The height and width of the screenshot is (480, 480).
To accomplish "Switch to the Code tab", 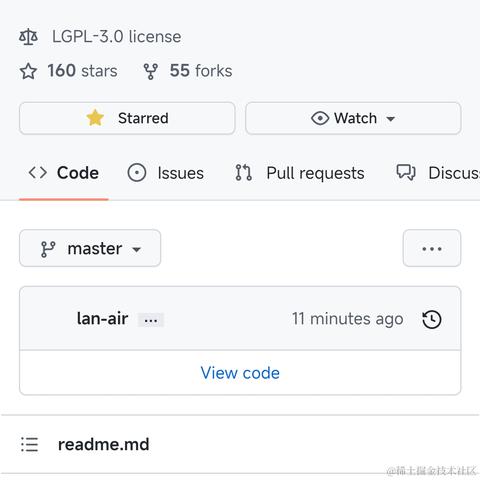I will 64,173.
